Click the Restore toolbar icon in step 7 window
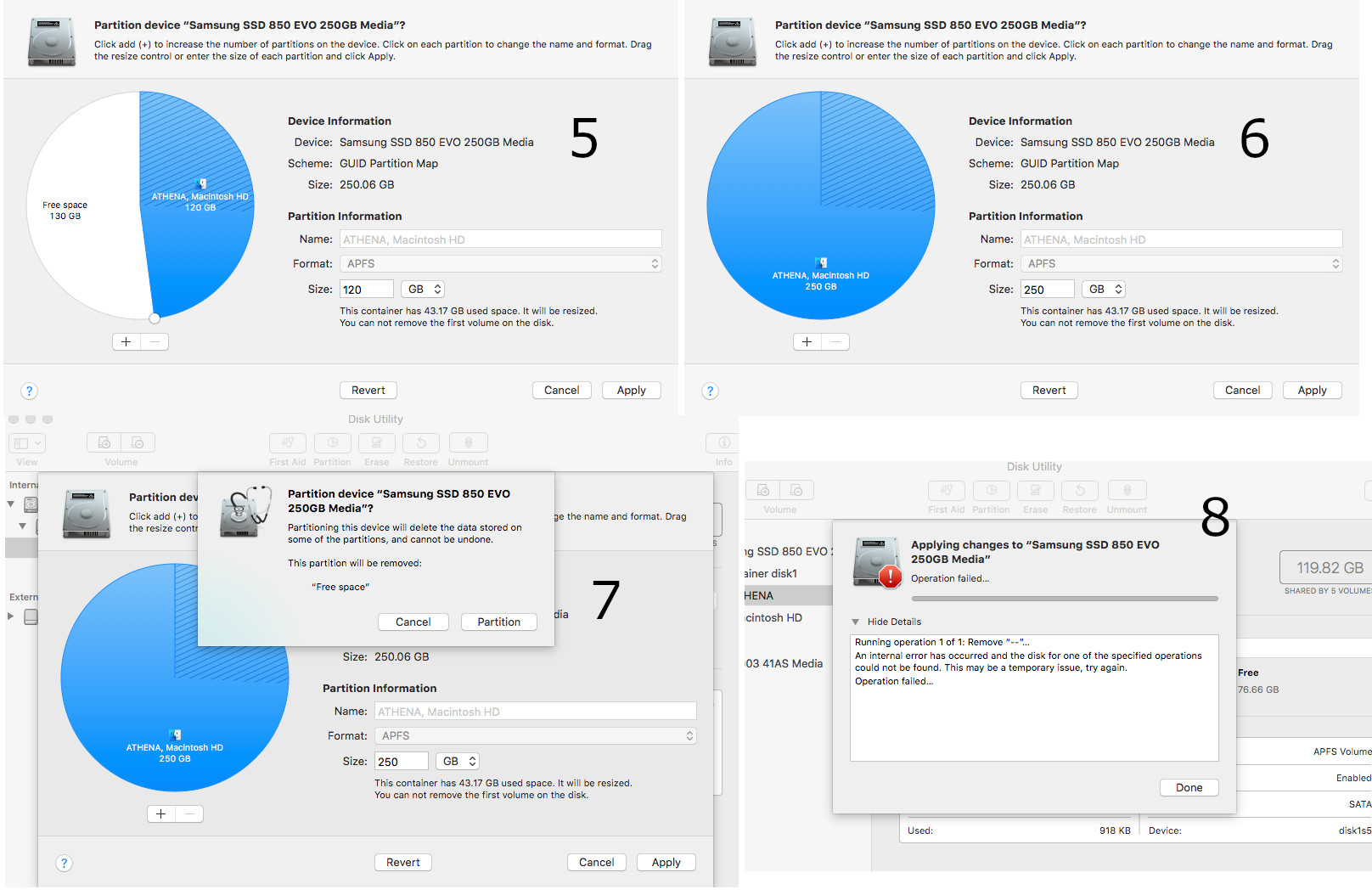The image size is (1372, 895). (x=421, y=442)
